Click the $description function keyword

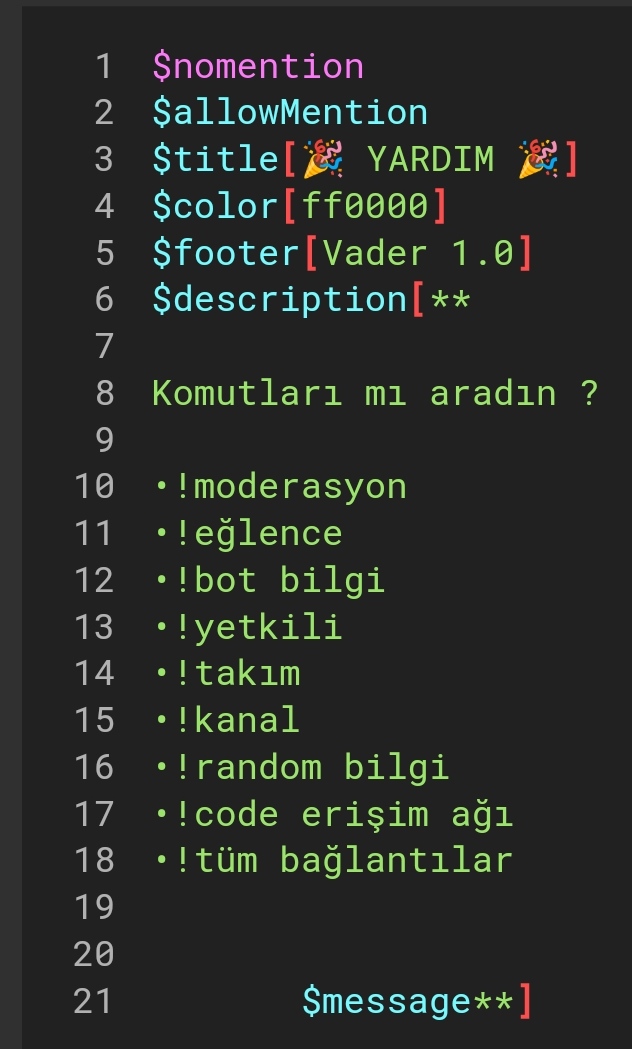(x=280, y=299)
